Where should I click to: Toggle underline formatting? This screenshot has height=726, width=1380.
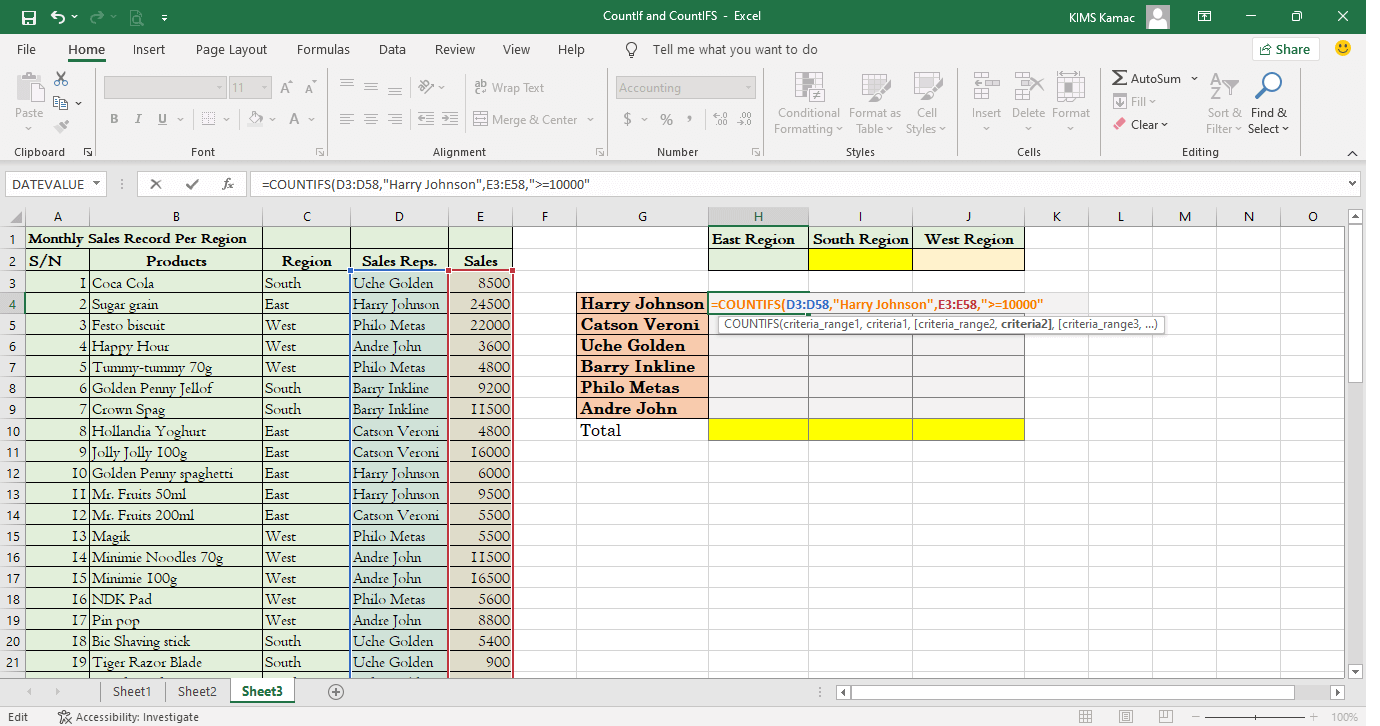point(160,119)
